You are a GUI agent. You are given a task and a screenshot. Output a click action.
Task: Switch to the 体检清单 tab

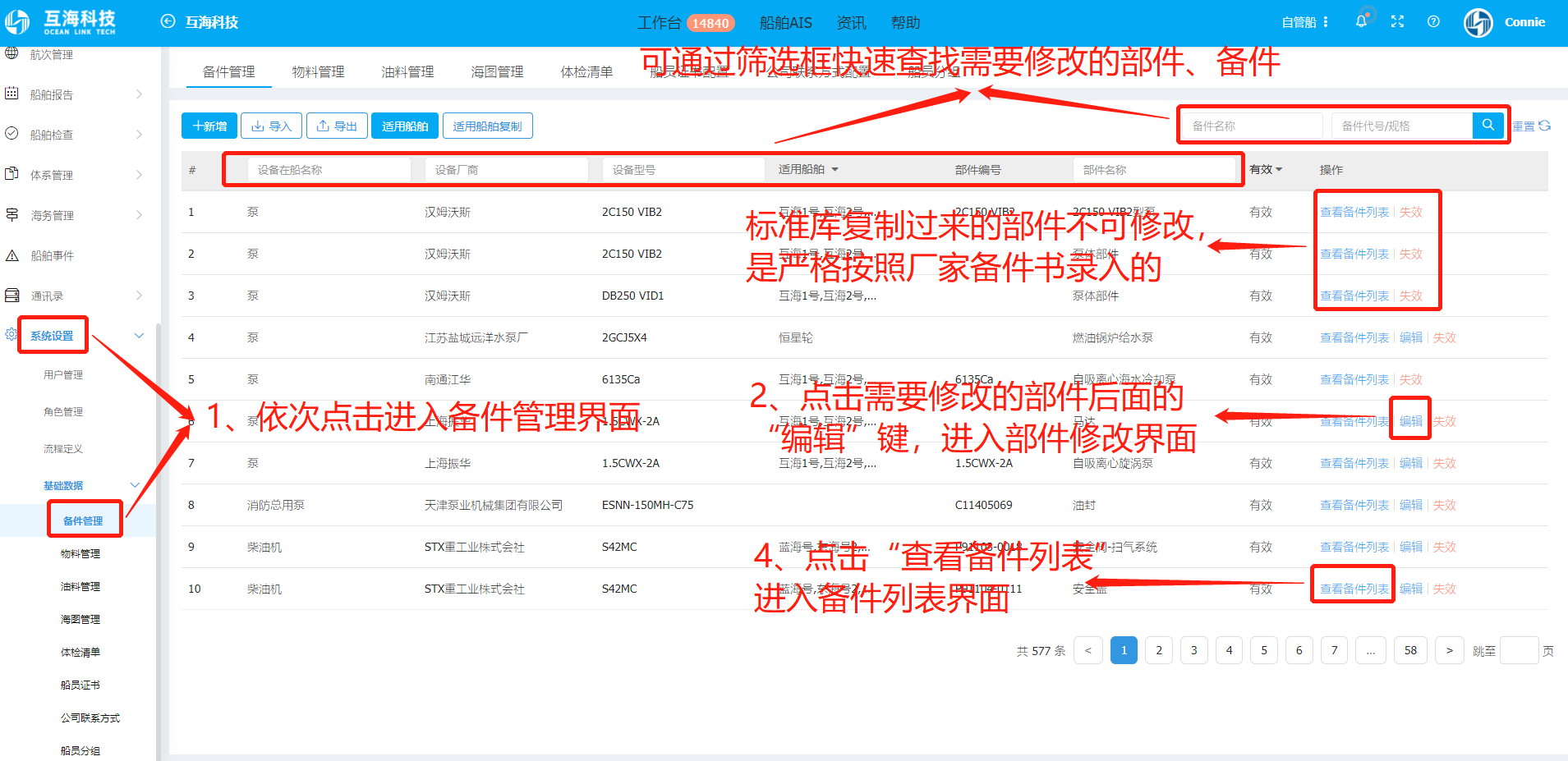click(x=586, y=72)
